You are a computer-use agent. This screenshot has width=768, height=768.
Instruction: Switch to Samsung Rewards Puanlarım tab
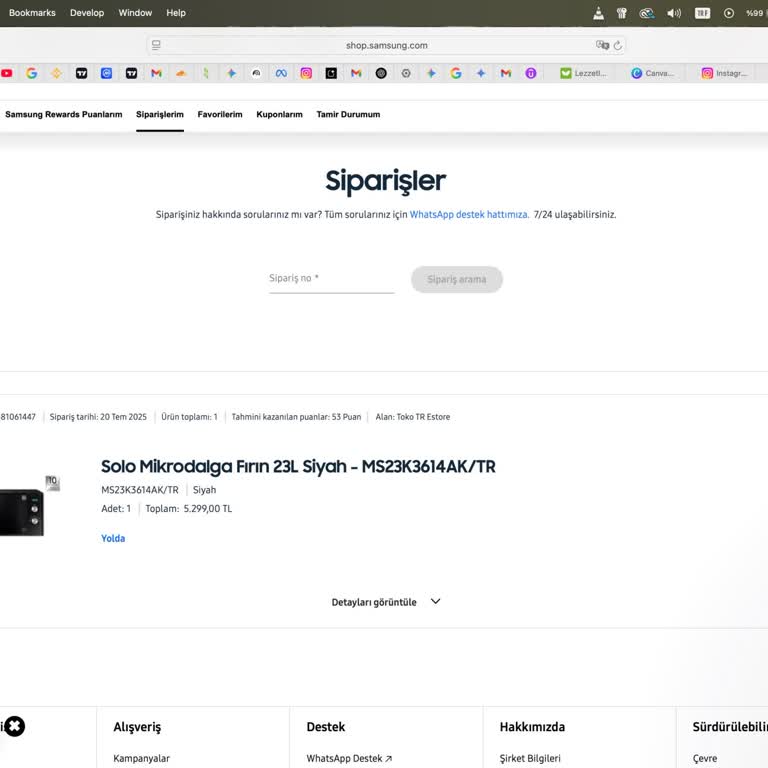(x=64, y=114)
